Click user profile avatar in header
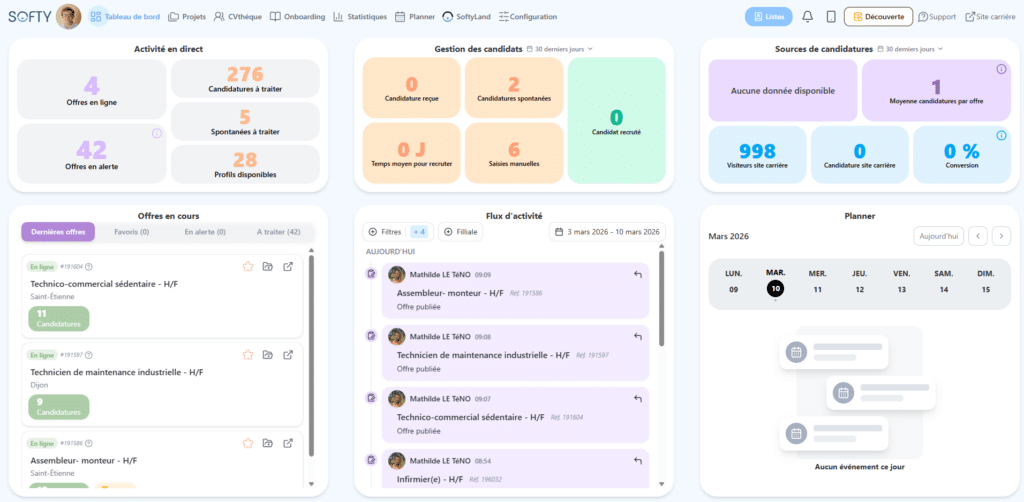The width and height of the screenshot is (1024, 502). [x=69, y=16]
